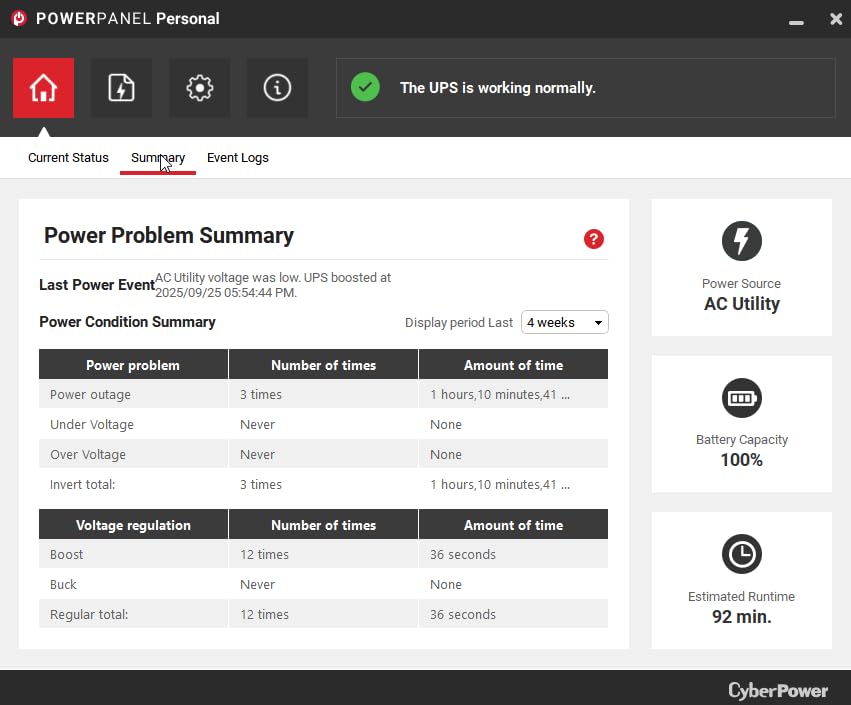Select the Boost row in voltage table
Image resolution: width=851 pixels, height=705 pixels.
(323, 555)
